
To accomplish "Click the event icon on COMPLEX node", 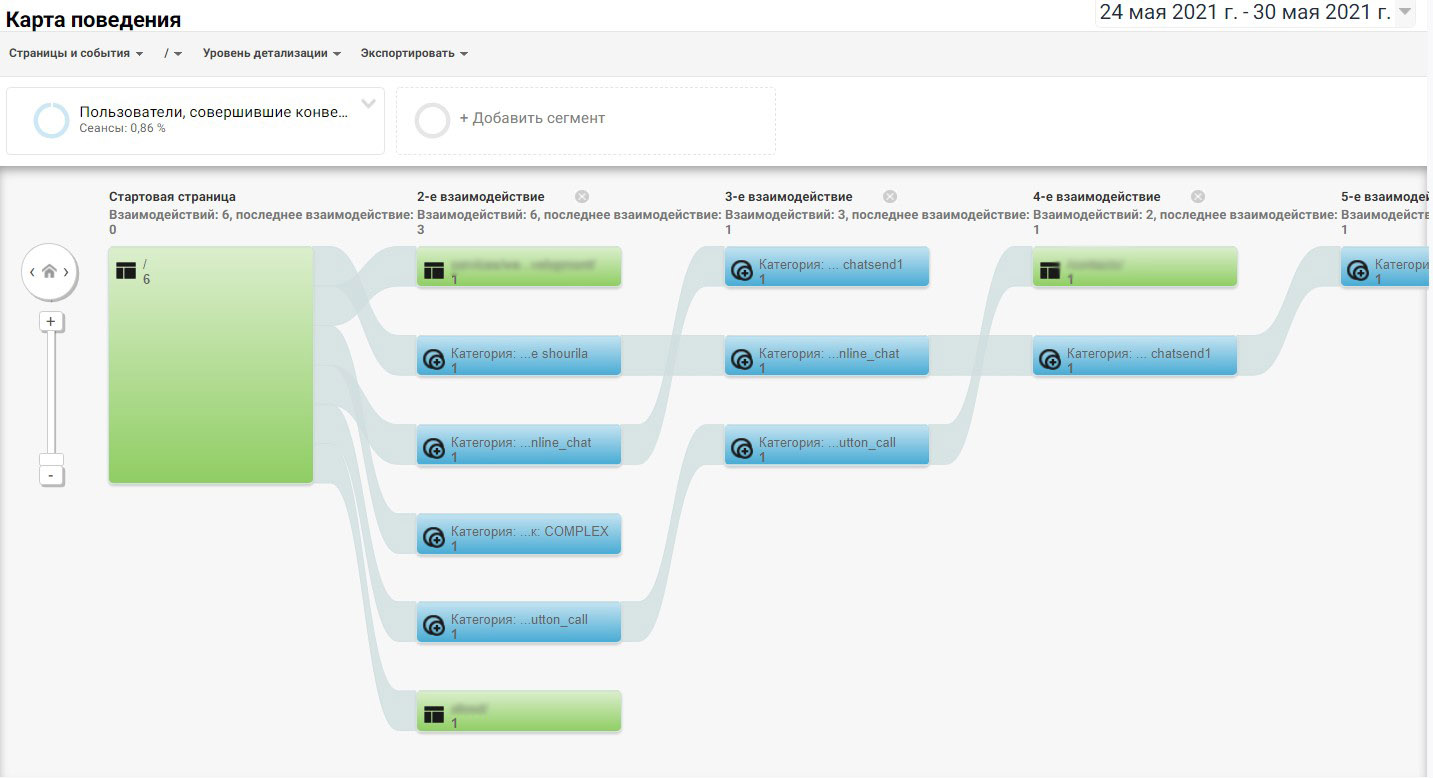I will [434, 538].
